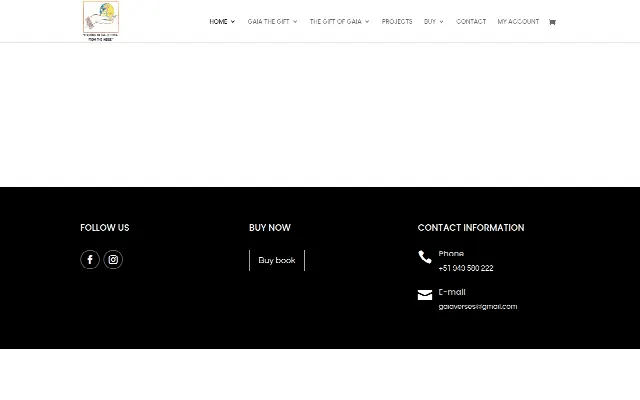Click the FOLLOW US heading
This screenshot has height=400, width=640.
[x=105, y=228]
